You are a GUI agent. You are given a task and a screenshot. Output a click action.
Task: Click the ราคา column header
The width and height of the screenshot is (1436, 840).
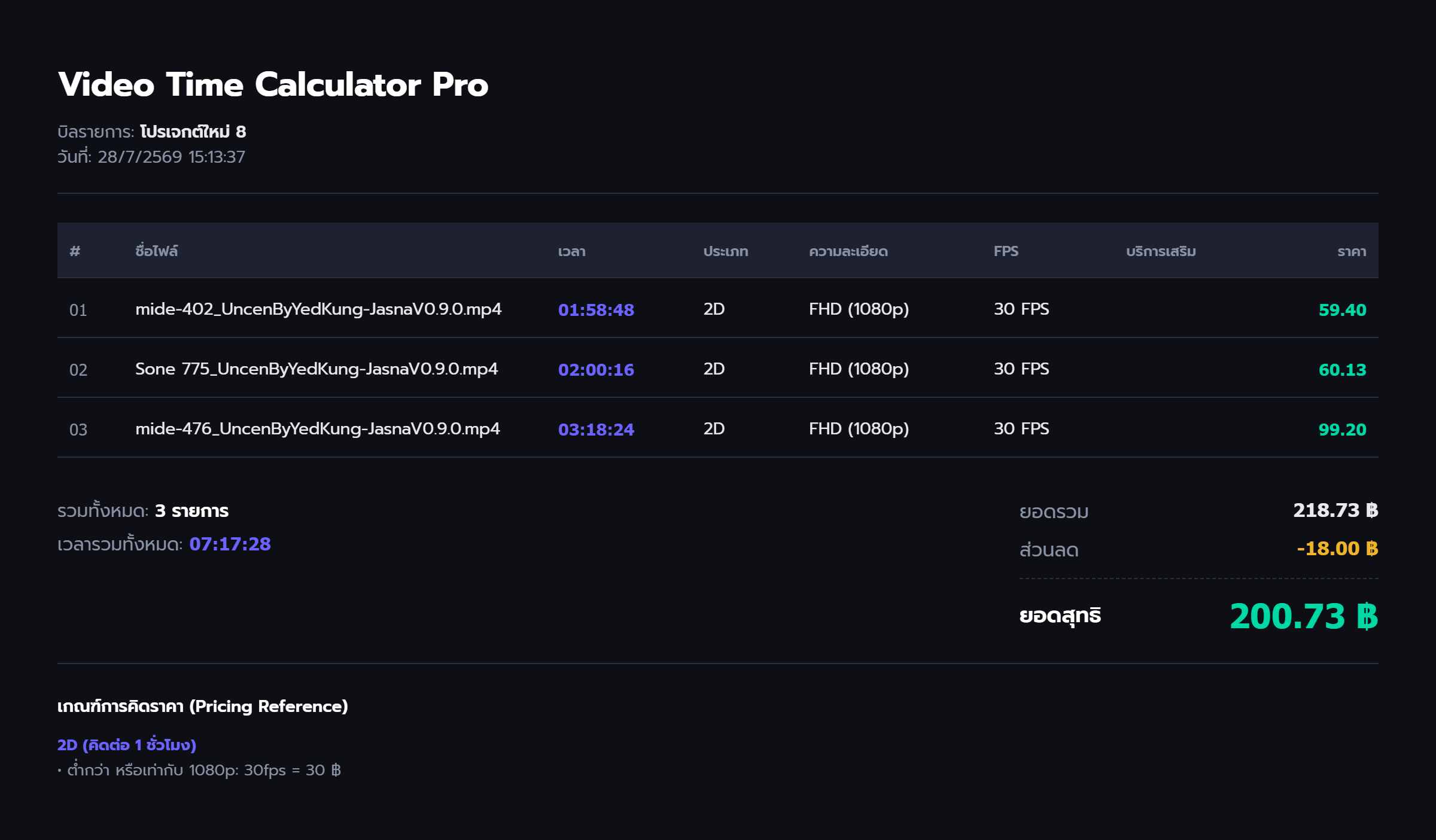[x=1352, y=251]
